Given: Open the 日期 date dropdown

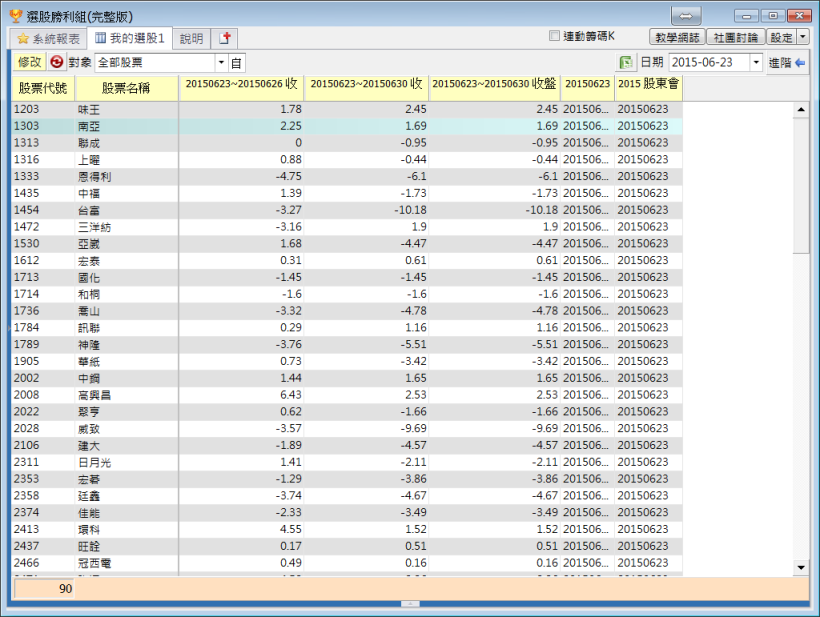Looking at the screenshot, I should click(x=756, y=62).
